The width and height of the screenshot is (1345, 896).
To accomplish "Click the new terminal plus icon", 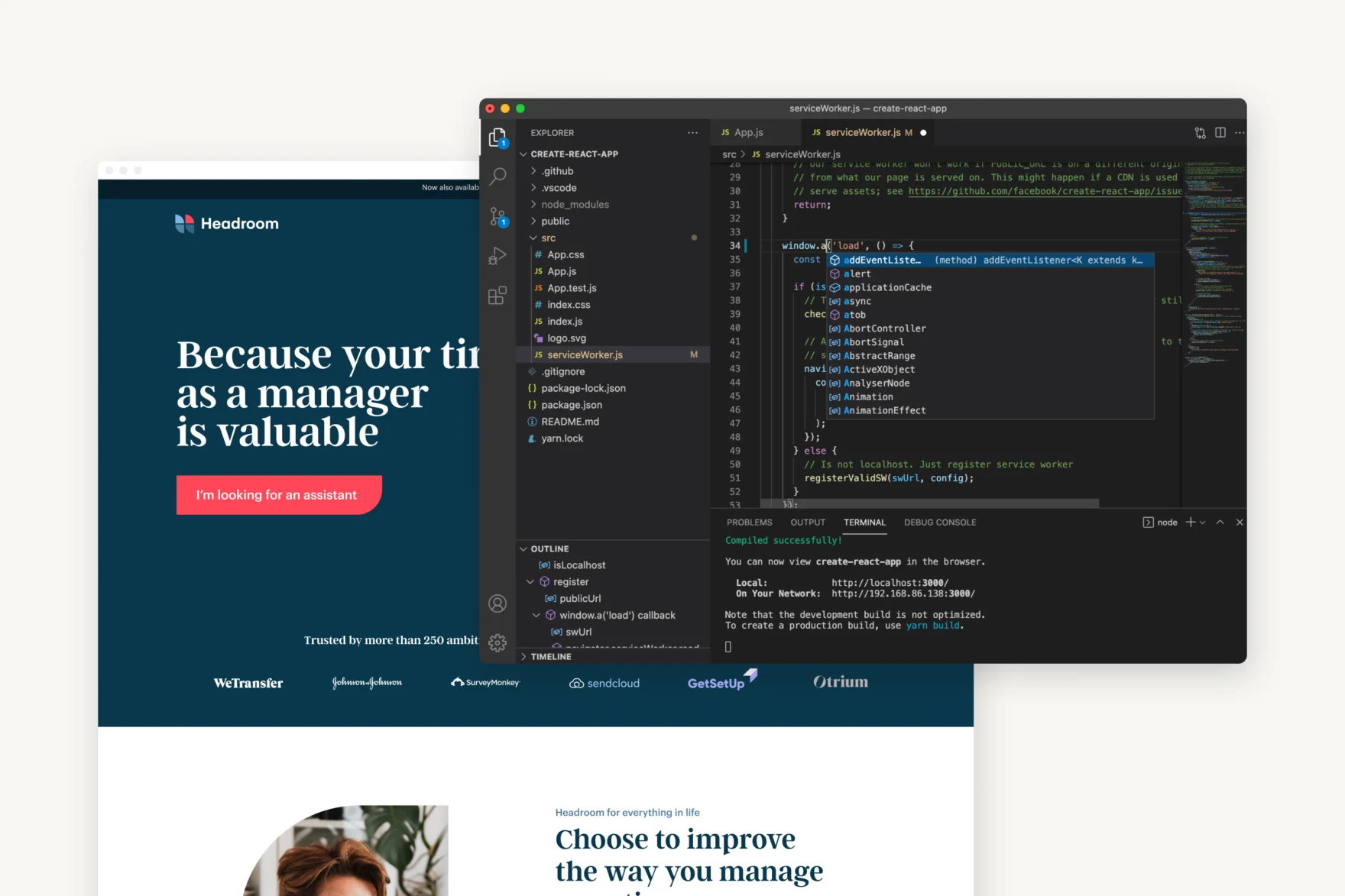I will pyautogui.click(x=1191, y=522).
